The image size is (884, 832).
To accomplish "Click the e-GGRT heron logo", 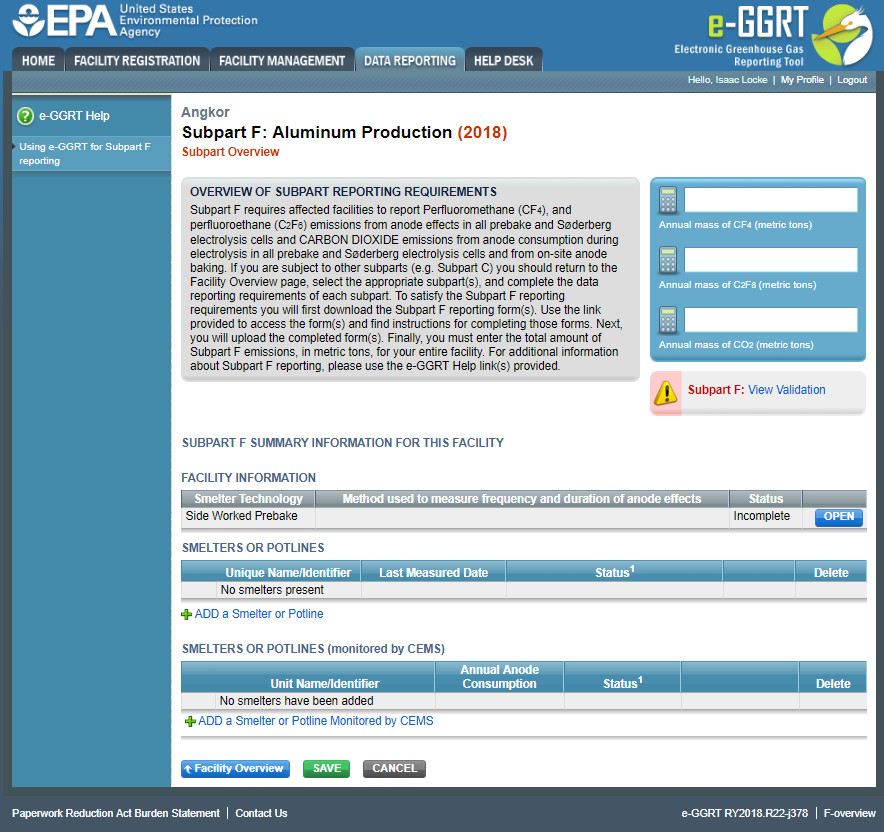I will click(842, 35).
